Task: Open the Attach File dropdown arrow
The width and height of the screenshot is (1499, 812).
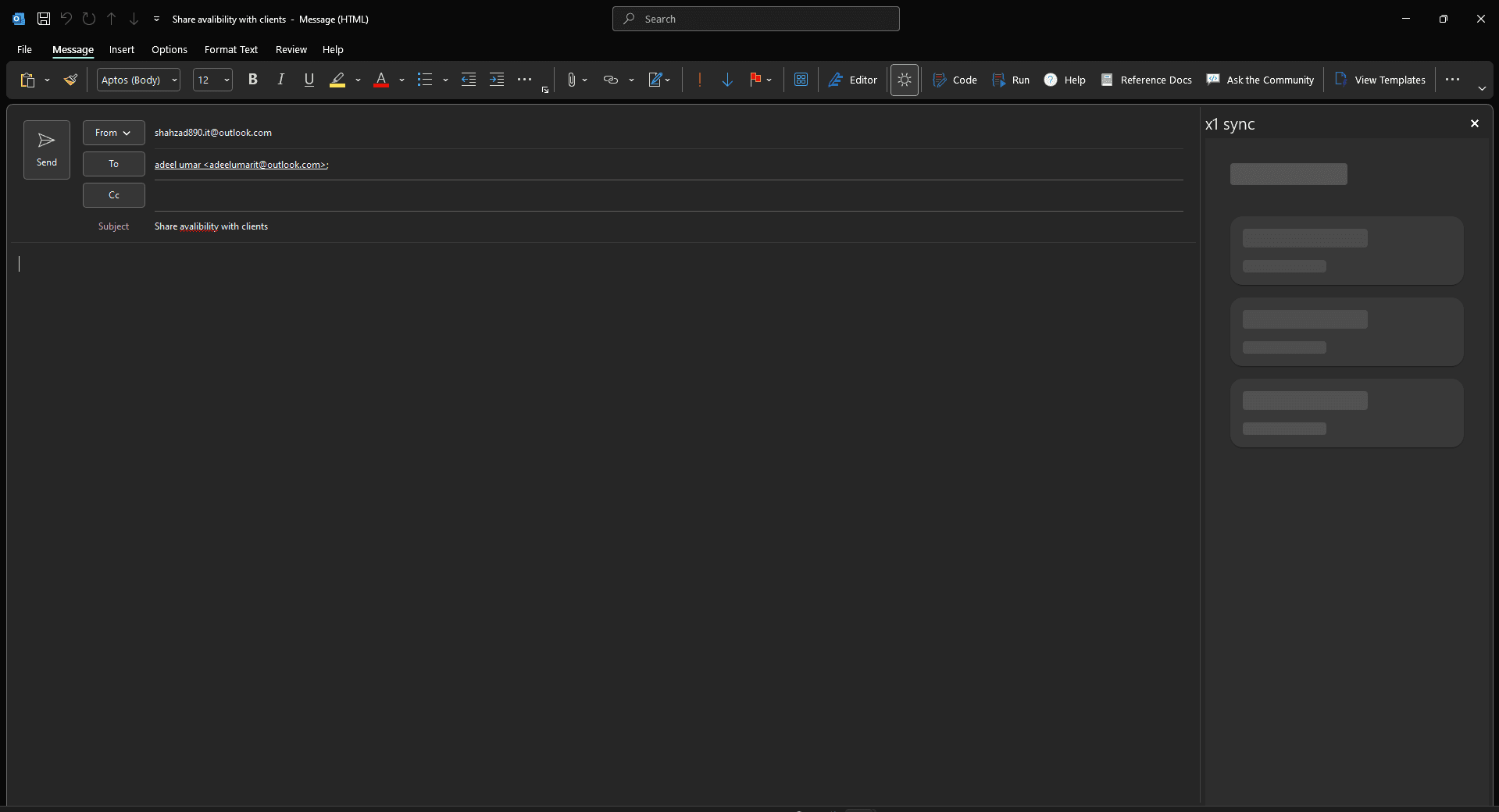Action: (584, 80)
